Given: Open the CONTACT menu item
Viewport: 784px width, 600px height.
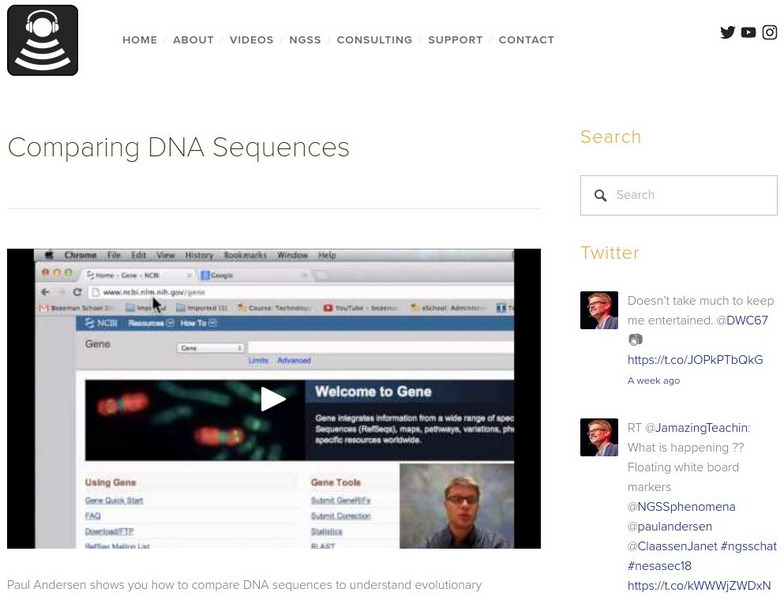Looking at the screenshot, I should click(526, 40).
